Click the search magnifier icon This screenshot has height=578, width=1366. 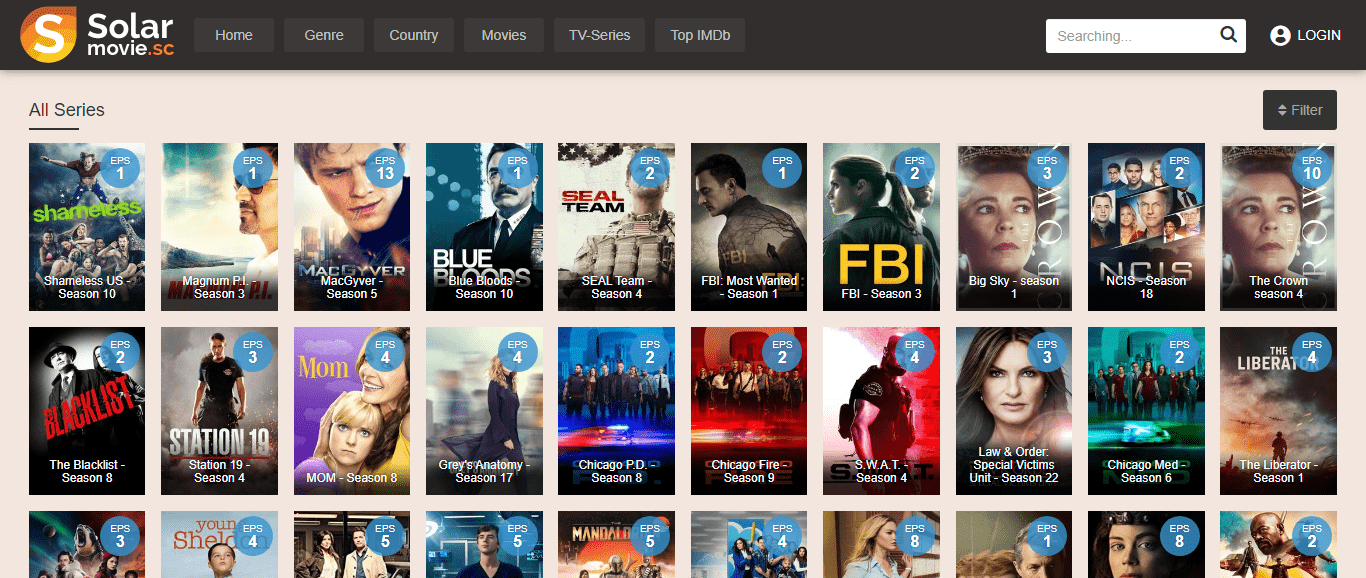pos(1229,35)
